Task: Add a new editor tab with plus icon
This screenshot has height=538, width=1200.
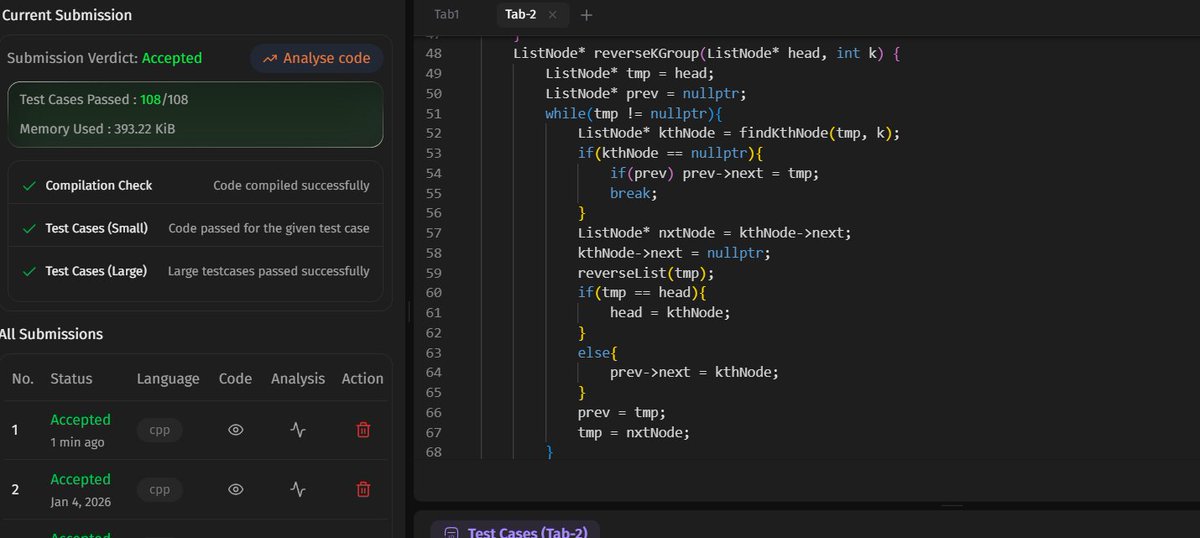Action: 587,15
